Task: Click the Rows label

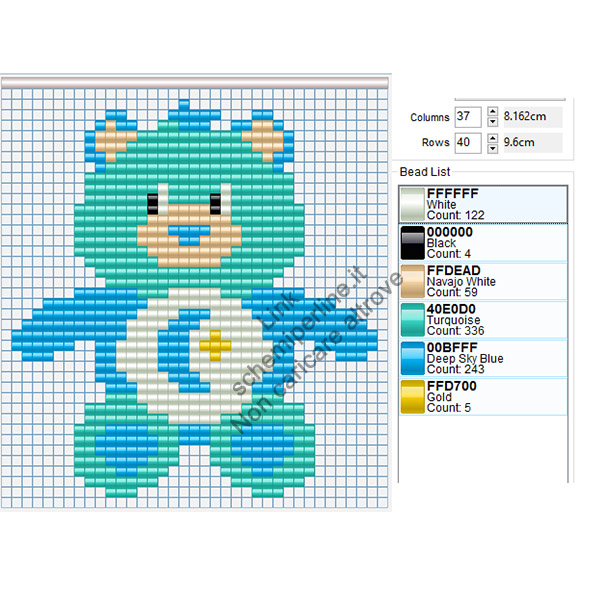Action: (x=435, y=142)
